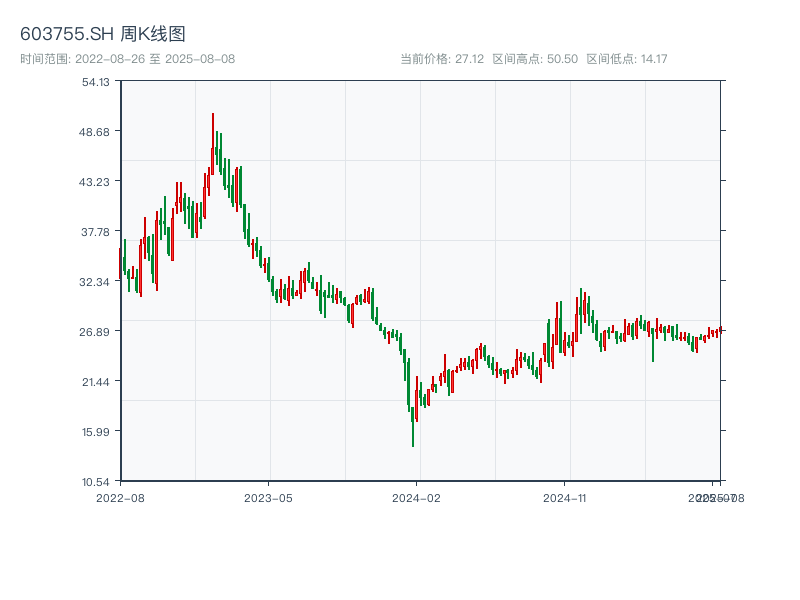
Task: Click the 当前价格 27.12 label
Action: pyautogui.click(x=441, y=59)
